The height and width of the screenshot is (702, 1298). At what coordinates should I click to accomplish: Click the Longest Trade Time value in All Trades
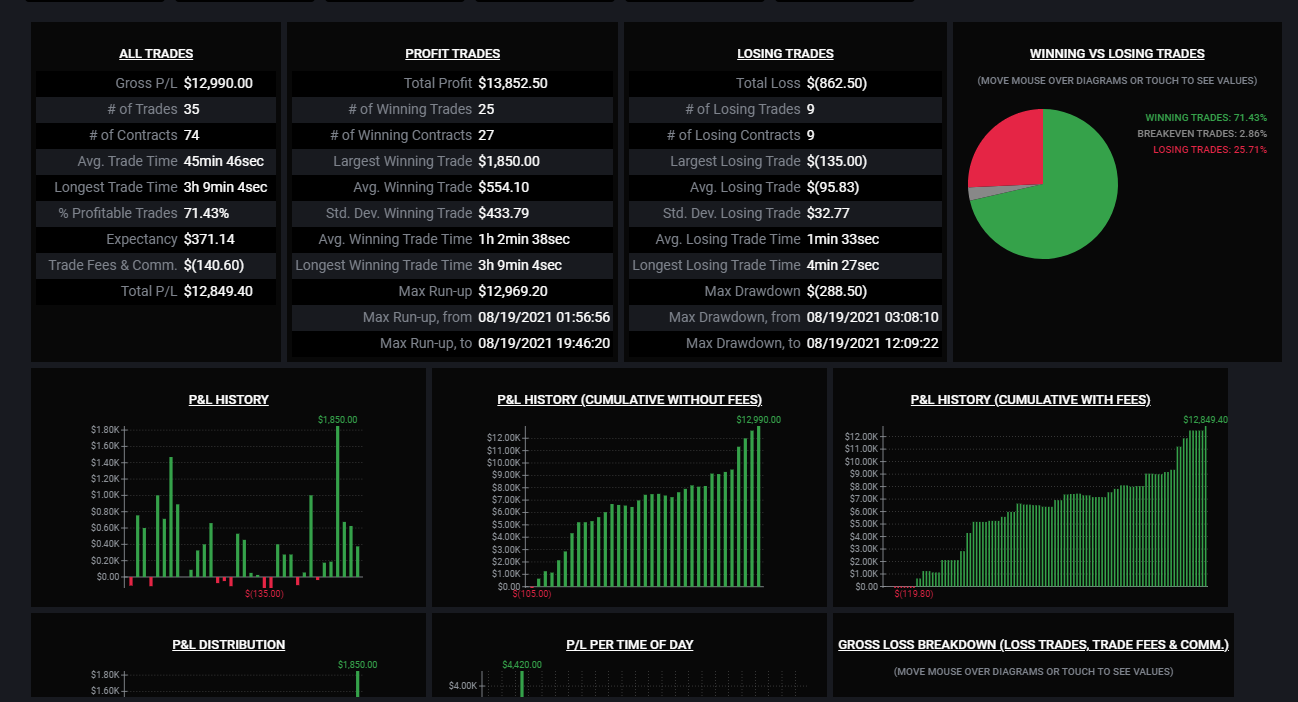[x=226, y=187]
